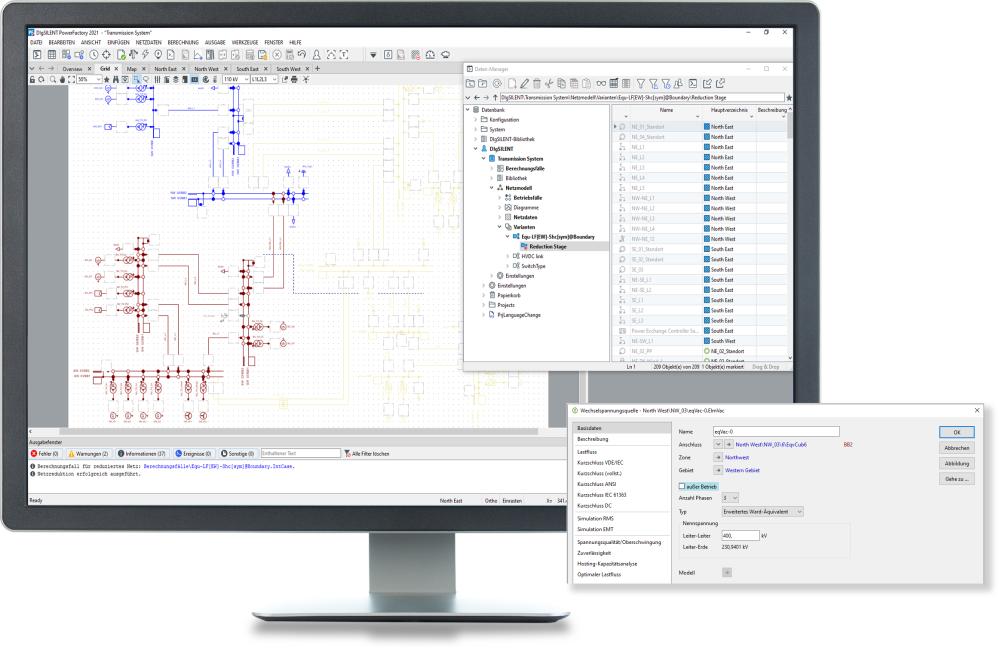The width and height of the screenshot is (1000, 667).
Task: Toggle the Sonstige (0) filter
Action: click(237, 453)
